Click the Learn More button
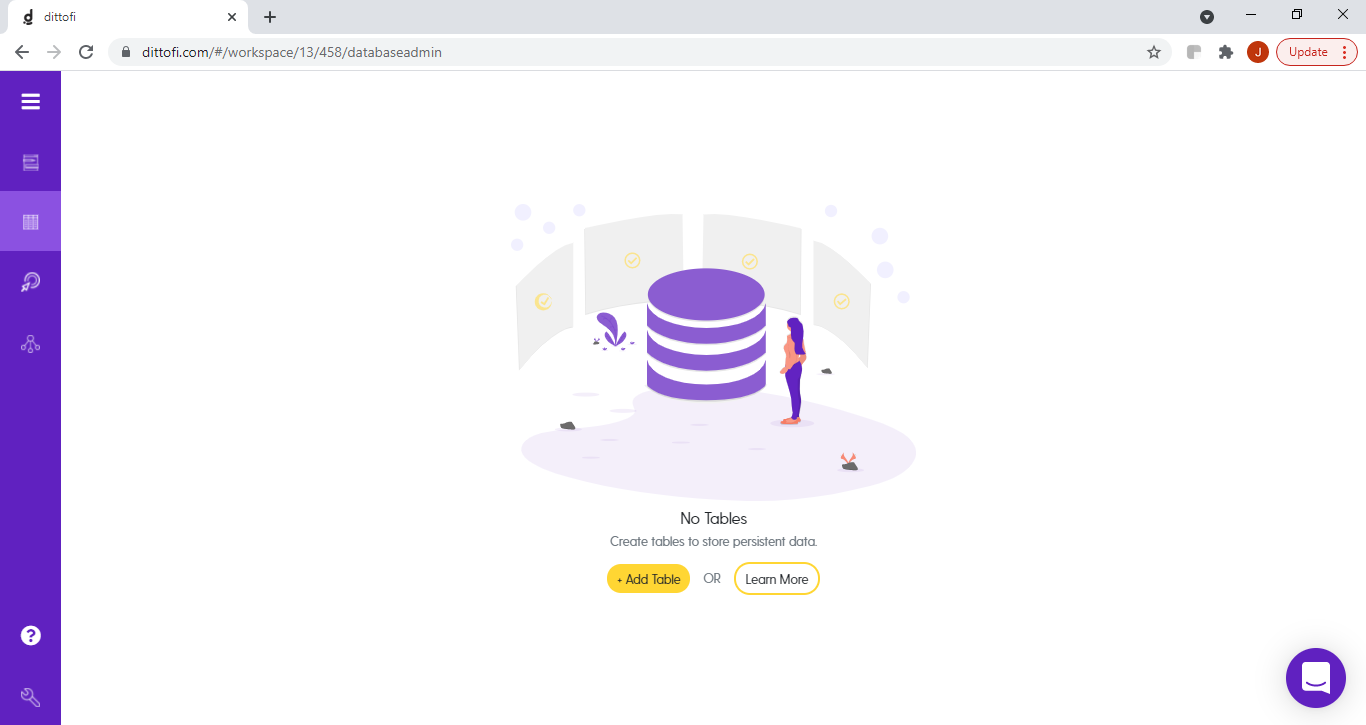Viewport: 1366px width, 725px height. (x=777, y=579)
